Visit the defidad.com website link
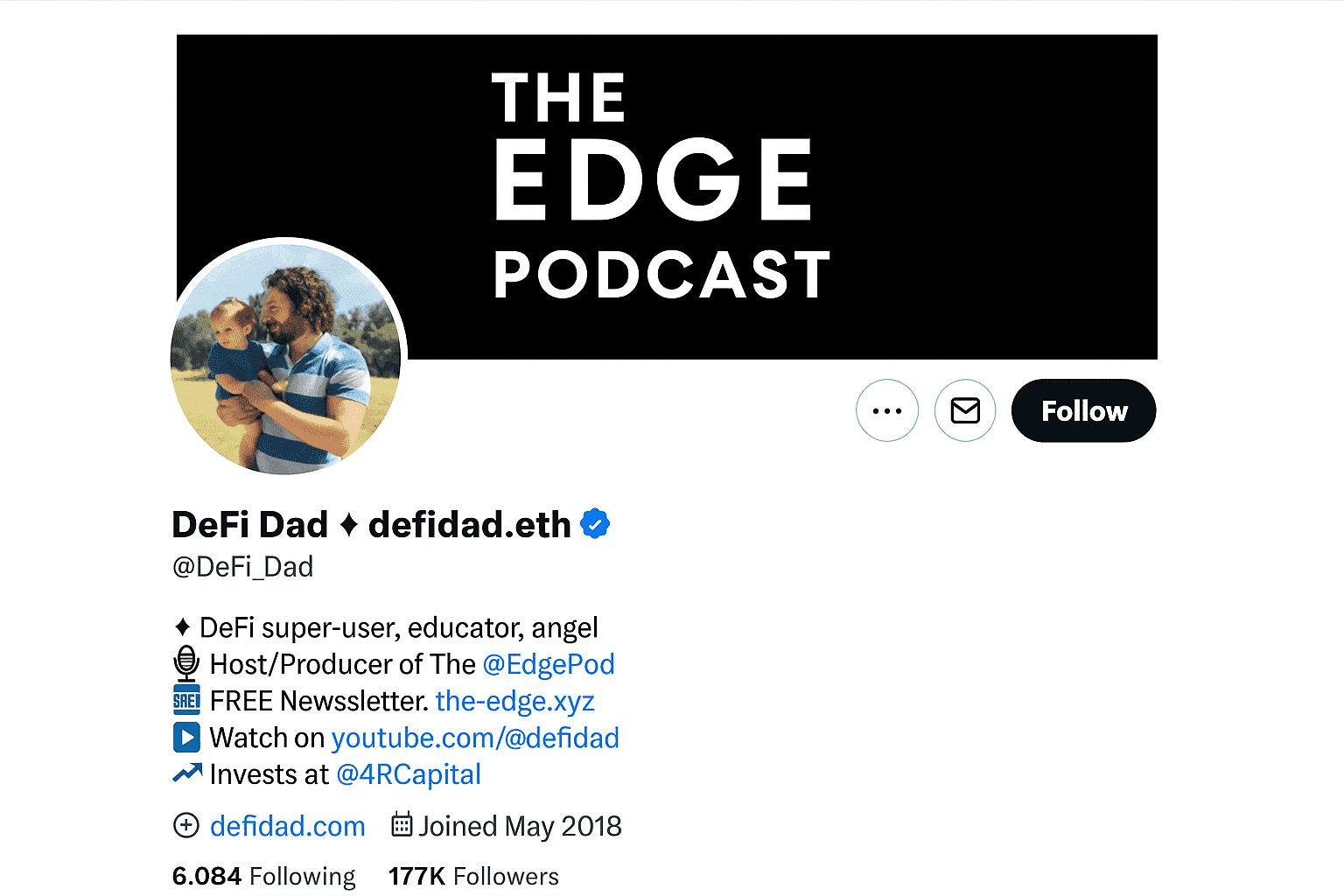This screenshot has width=1344, height=896. tap(288, 826)
